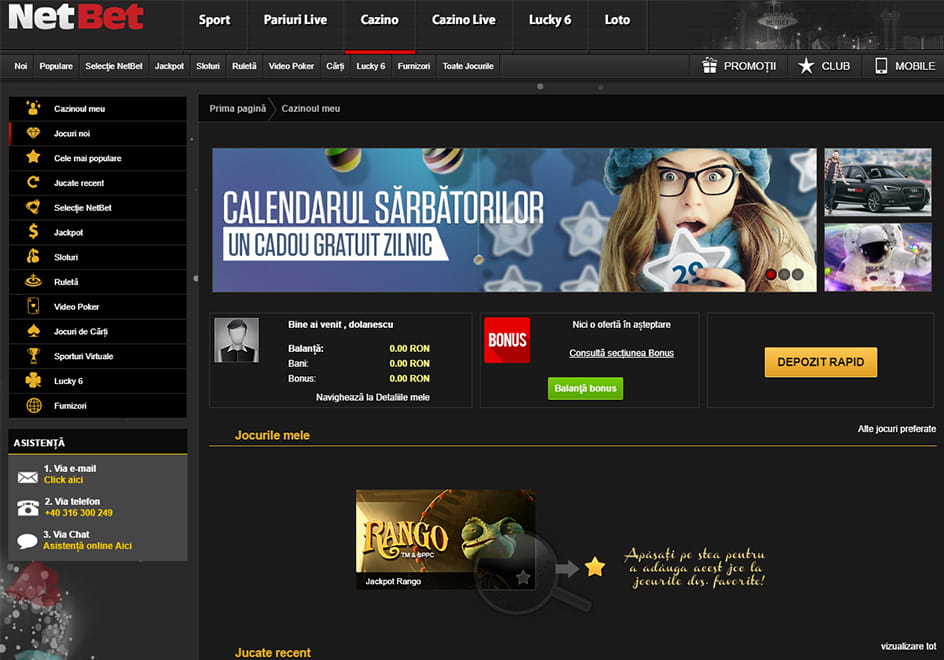Click the chat bubble icon in Asistență

(x=27, y=541)
